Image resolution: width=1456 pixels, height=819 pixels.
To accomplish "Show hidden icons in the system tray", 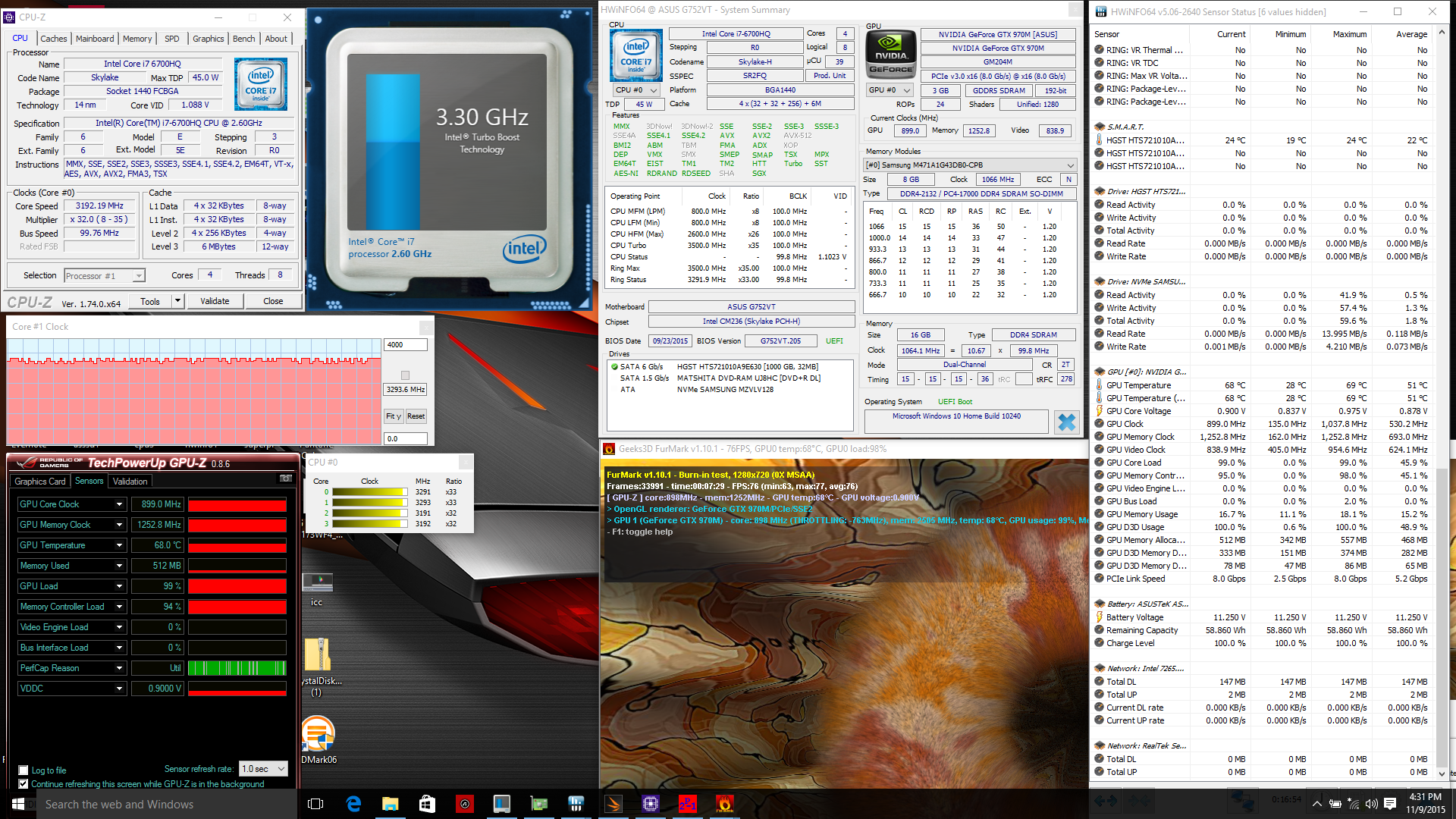I will [x=1317, y=804].
